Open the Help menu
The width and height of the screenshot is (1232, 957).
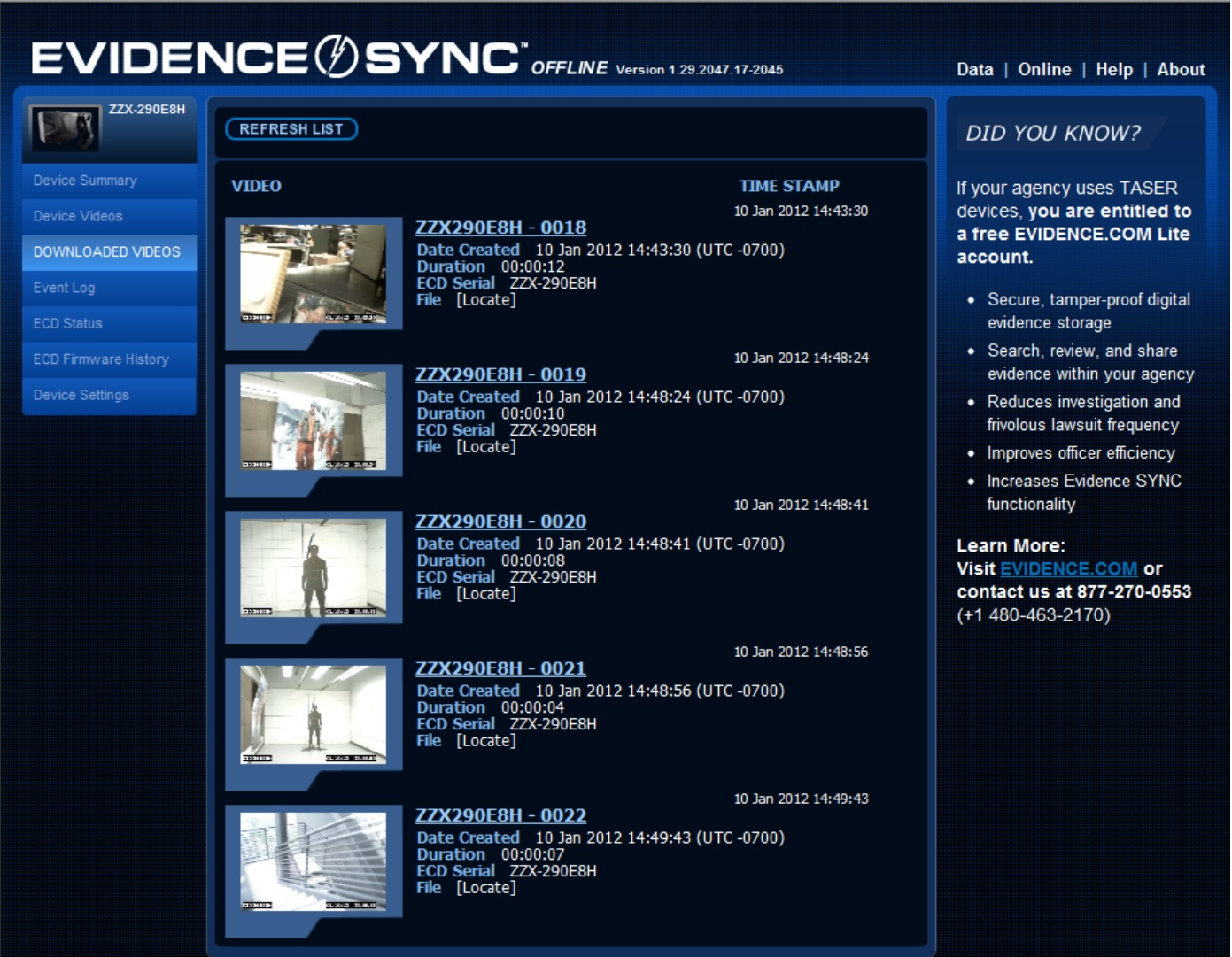coord(1115,69)
